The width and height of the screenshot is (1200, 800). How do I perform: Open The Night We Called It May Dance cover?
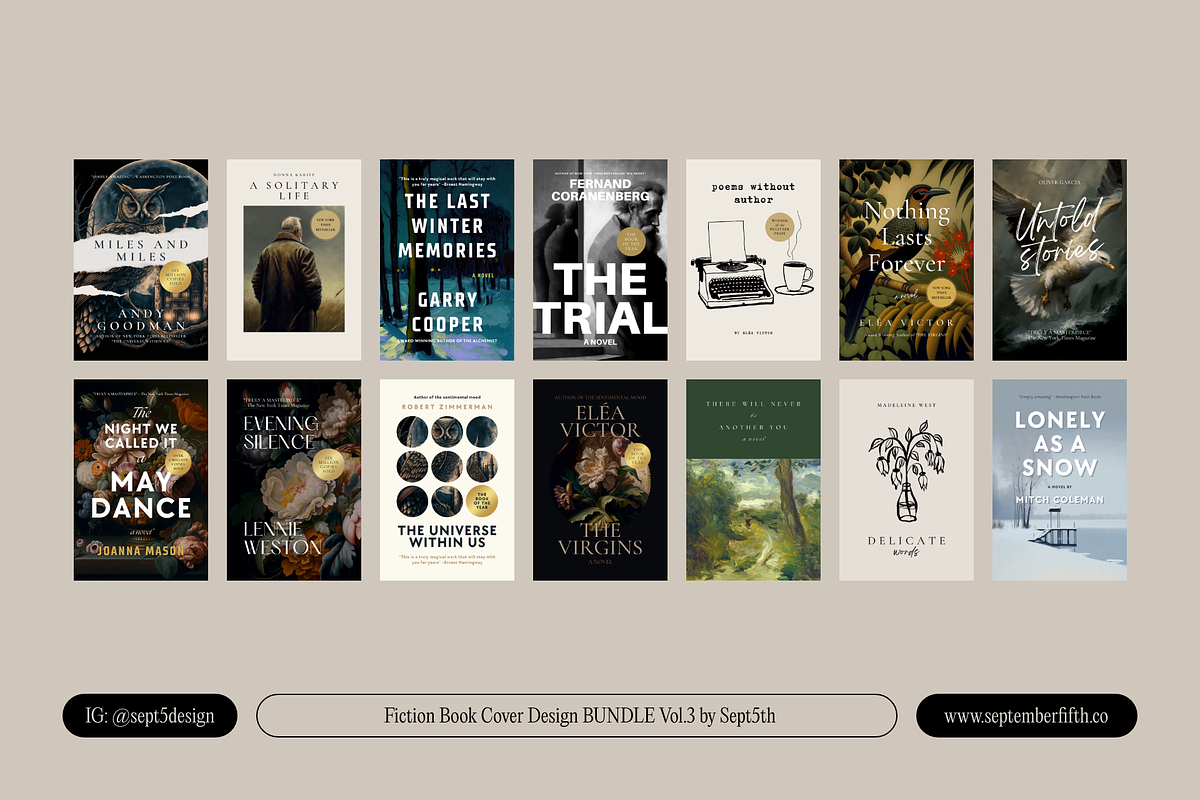[x=141, y=480]
